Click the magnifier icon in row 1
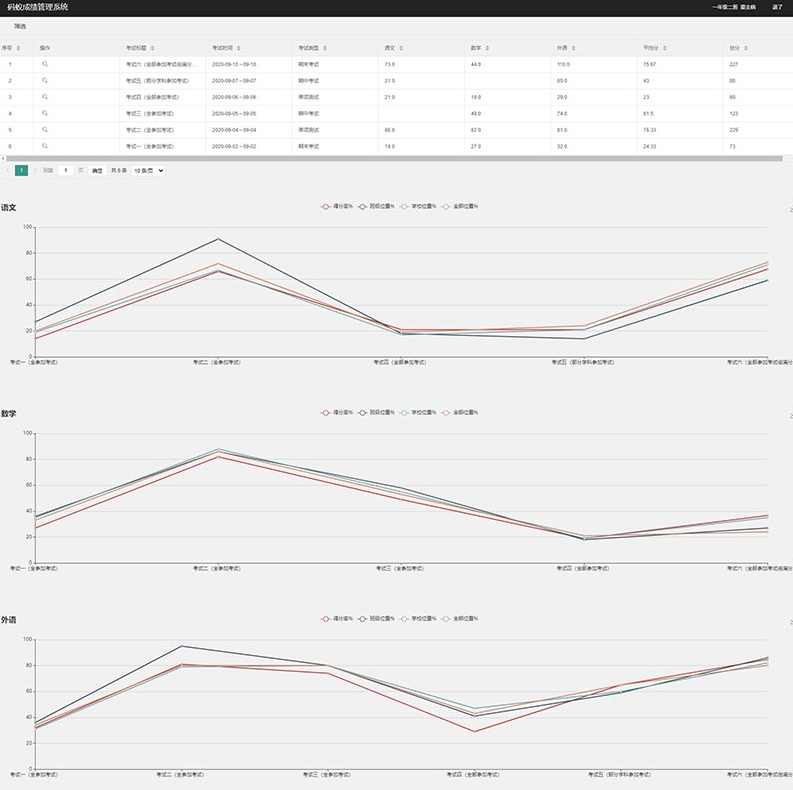This screenshot has height=790, width=793. coord(45,63)
